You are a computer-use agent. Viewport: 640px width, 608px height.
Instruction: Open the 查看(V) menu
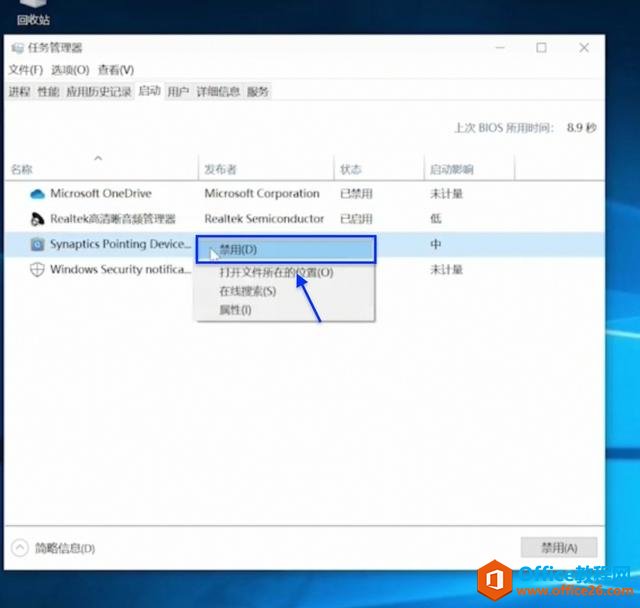point(116,70)
